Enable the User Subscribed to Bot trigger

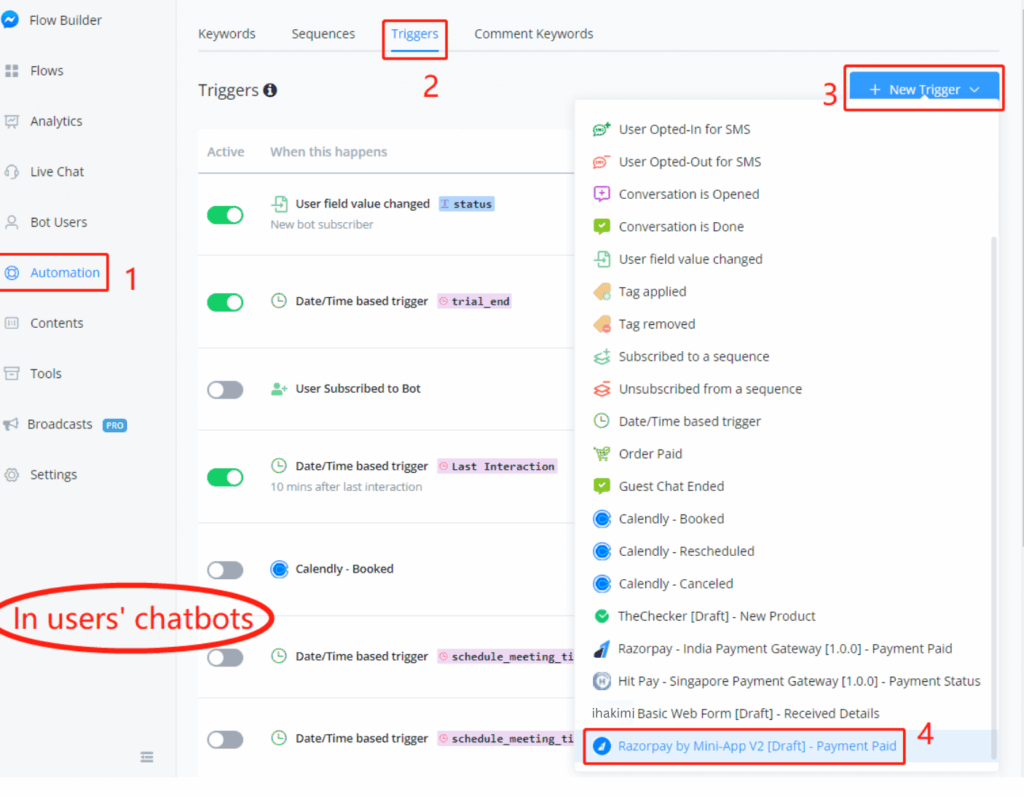coord(225,389)
